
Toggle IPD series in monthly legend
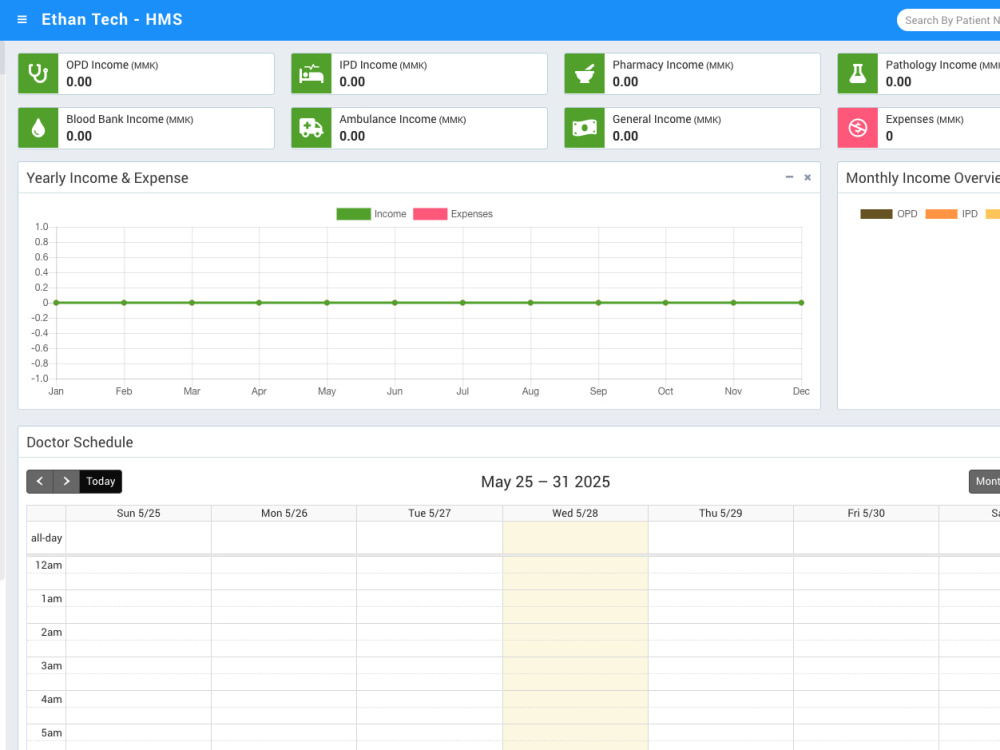[952, 214]
